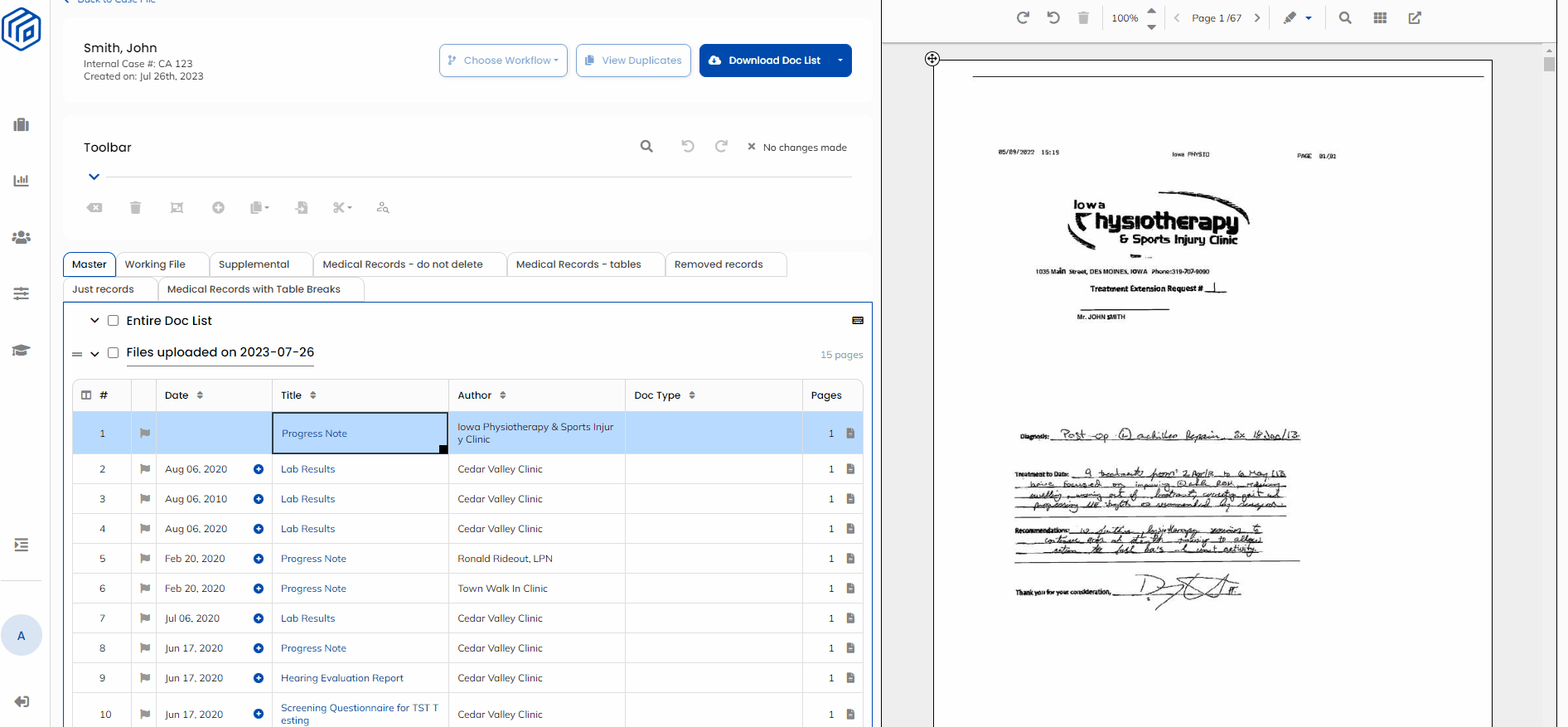This screenshot has width=1568, height=727.
Task: Go to next page in viewer
Action: point(1257,17)
